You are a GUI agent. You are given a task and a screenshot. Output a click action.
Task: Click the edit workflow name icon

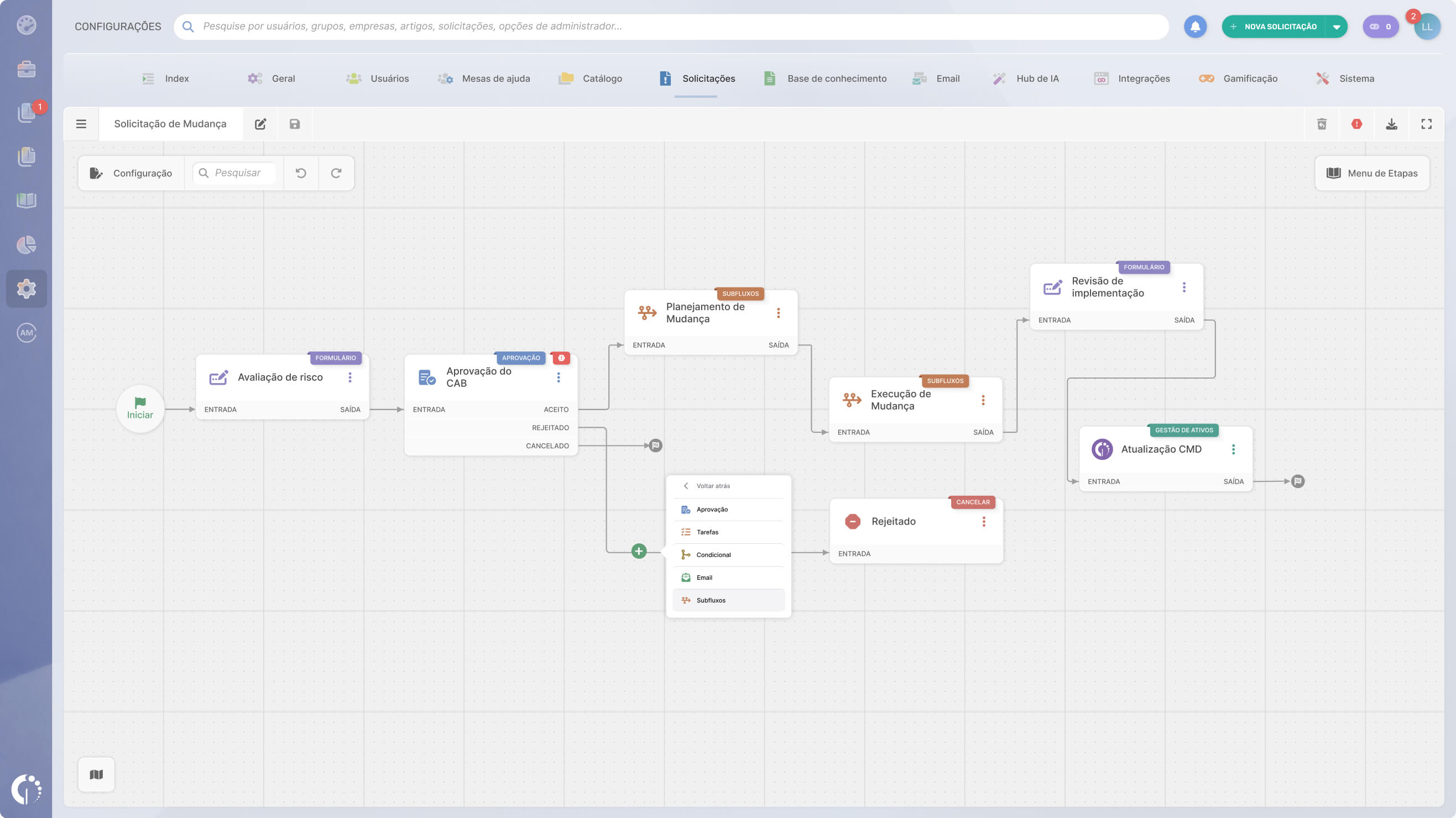click(260, 124)
